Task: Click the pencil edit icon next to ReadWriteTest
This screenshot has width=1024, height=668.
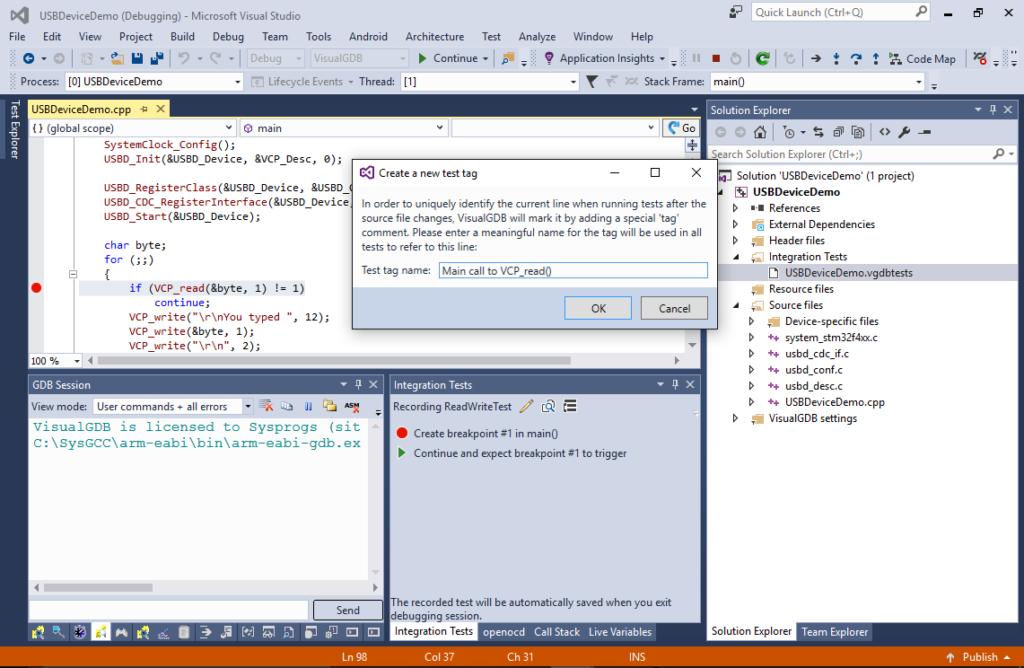Action: 525,406
